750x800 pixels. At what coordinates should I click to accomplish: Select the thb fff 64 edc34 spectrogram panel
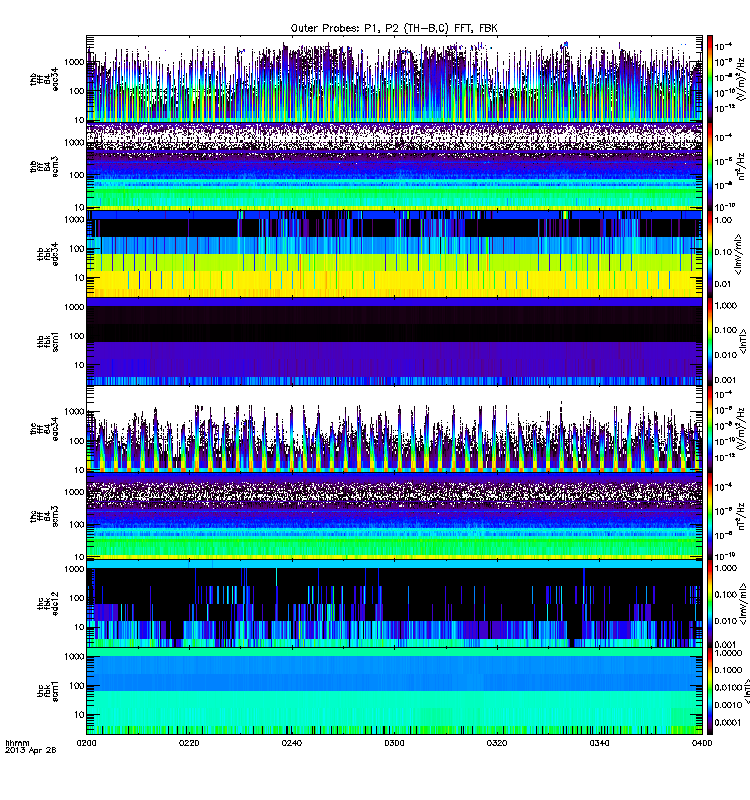(x=394, y=79)
